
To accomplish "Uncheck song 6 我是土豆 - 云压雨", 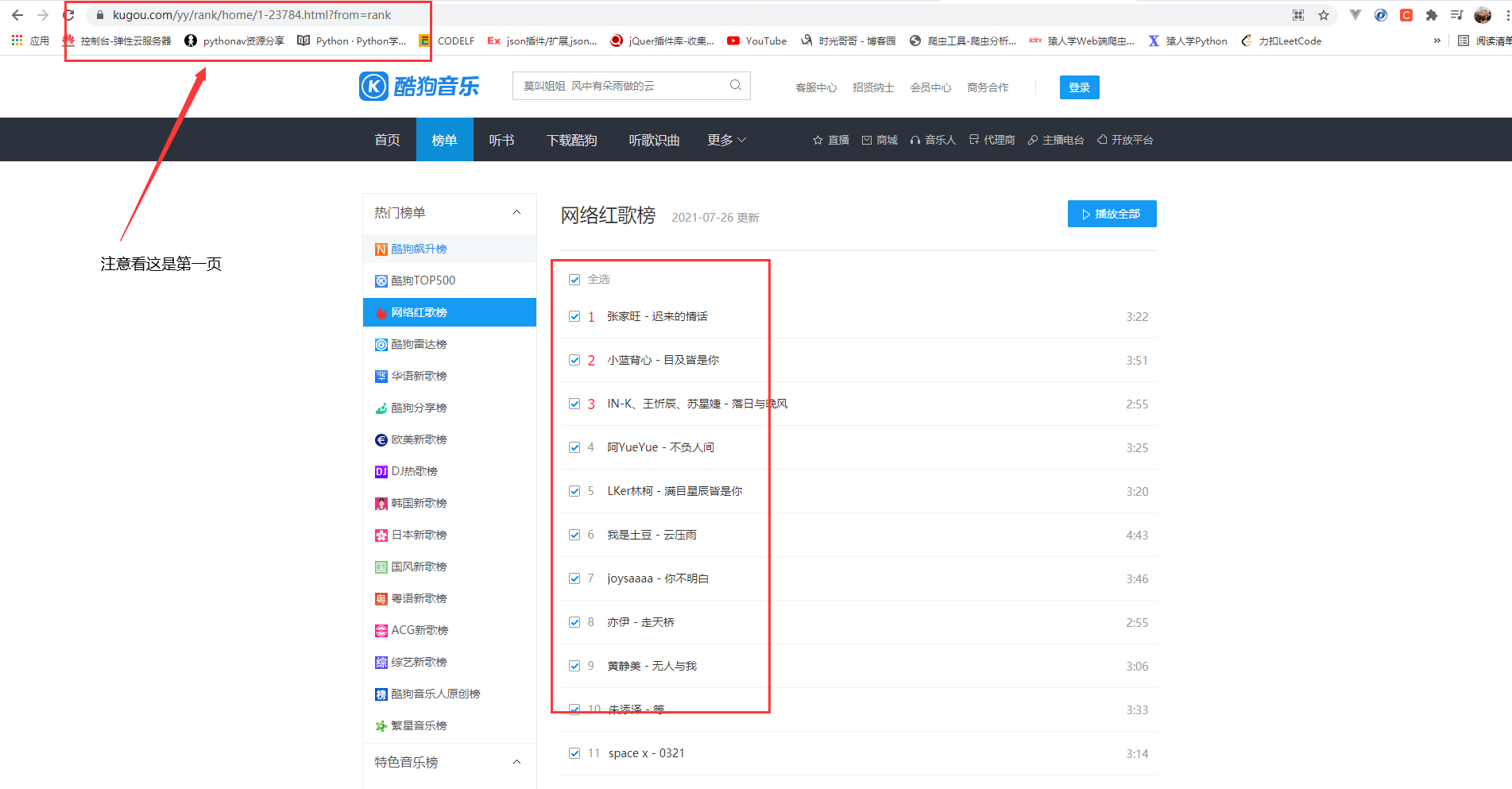I will click(x=574, y=535).
